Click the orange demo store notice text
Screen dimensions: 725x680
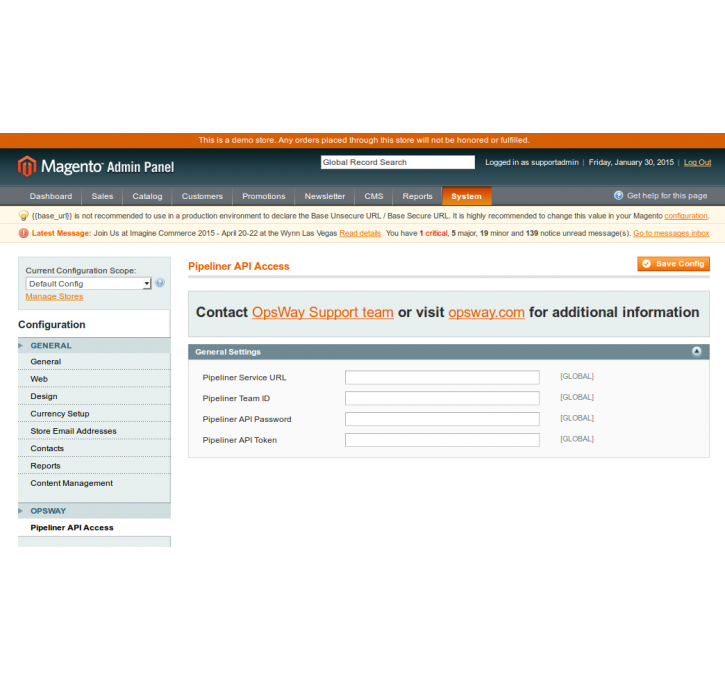click(x=364, y=140)
